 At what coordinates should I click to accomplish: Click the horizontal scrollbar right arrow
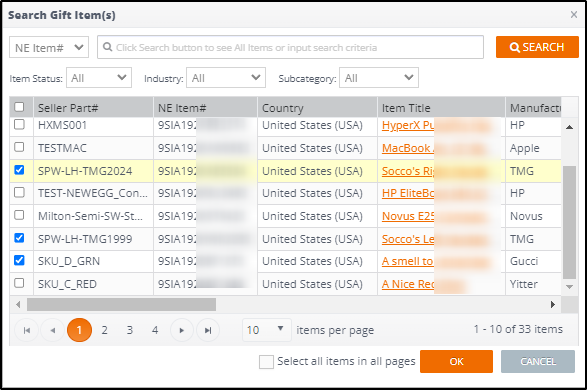coord(553,304)
